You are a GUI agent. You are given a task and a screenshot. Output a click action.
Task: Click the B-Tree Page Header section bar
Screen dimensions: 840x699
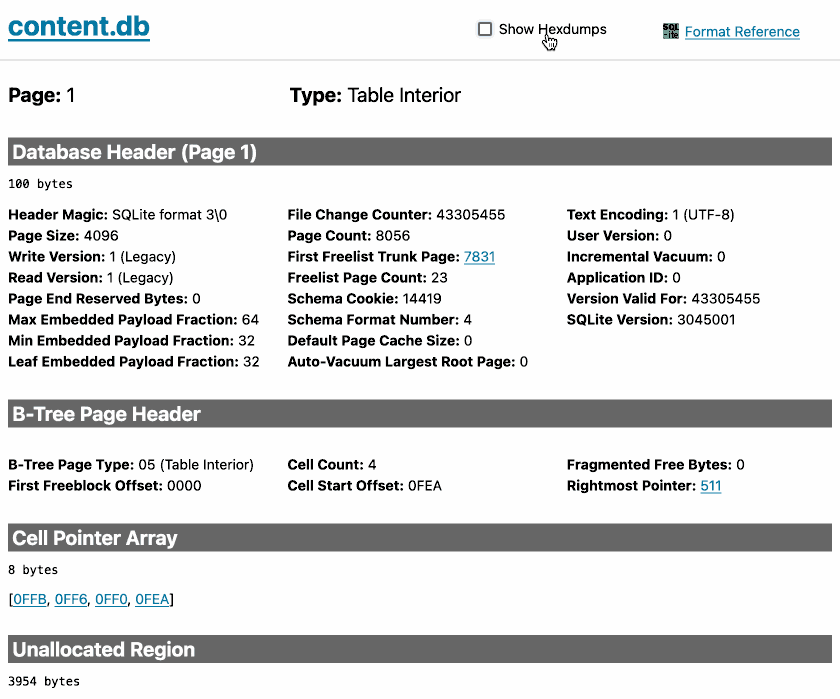pyautogui.click(x=419, y=414)
